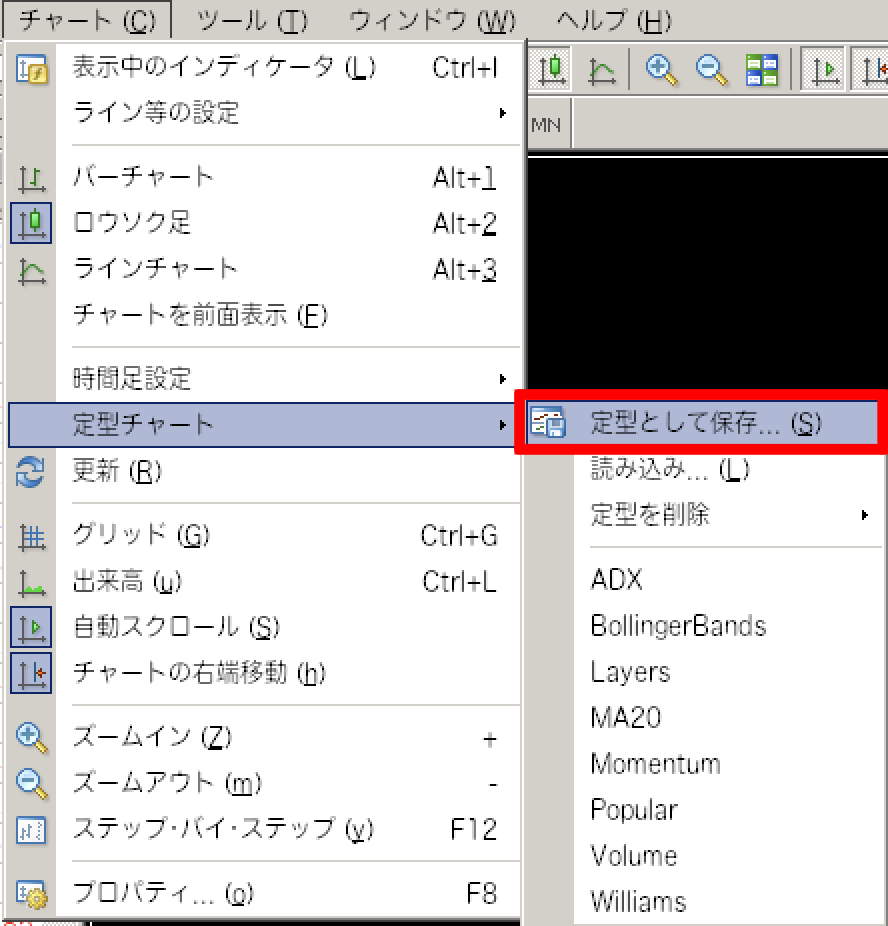Open the ツール (T) menu
Image resolution: width=888 pixels, height=926 pixels.
tap(253, 20)
